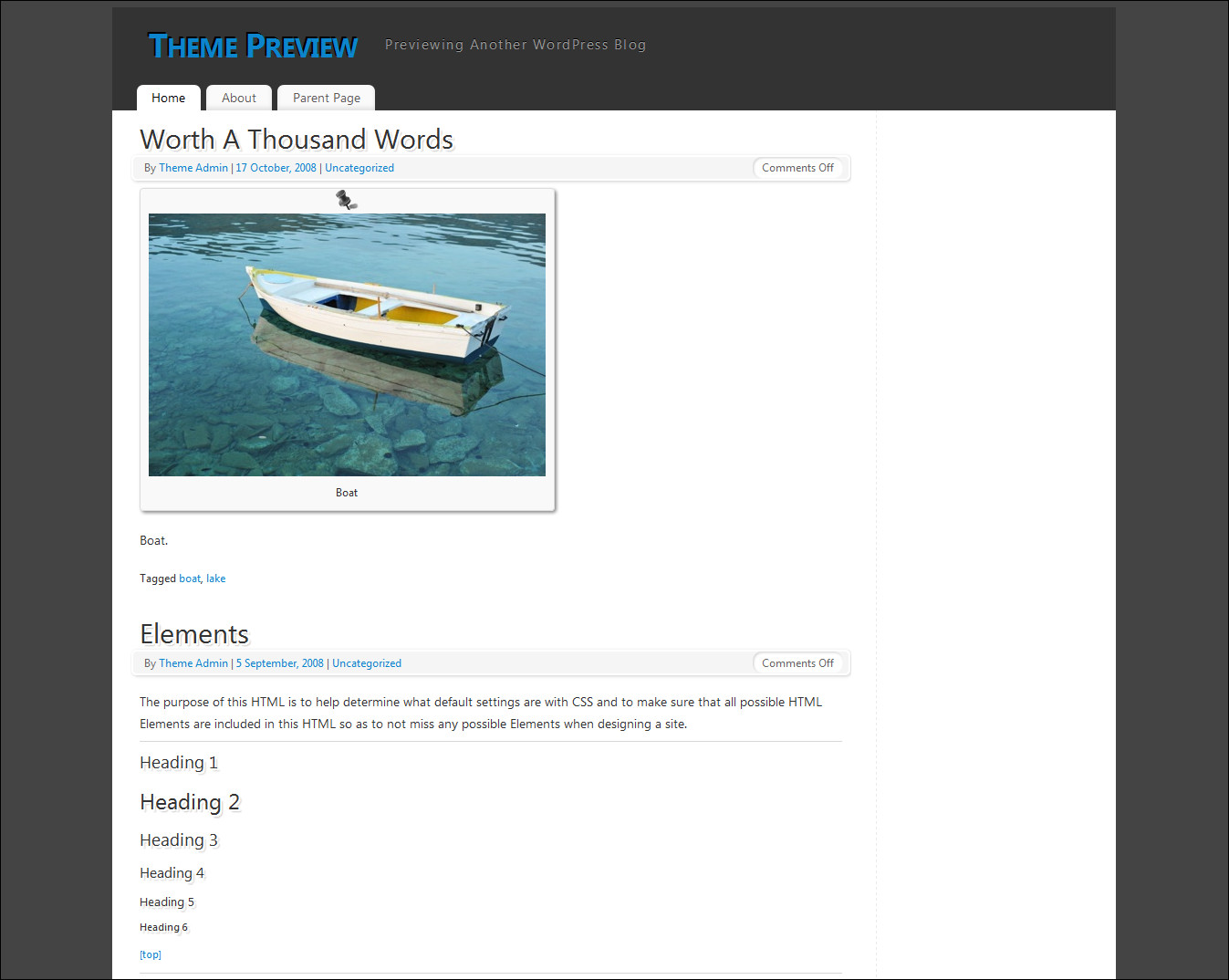Click the Heading 4 text
Image resolution: width=1229 pixels, height=980 pixels.
click(172, 873)
